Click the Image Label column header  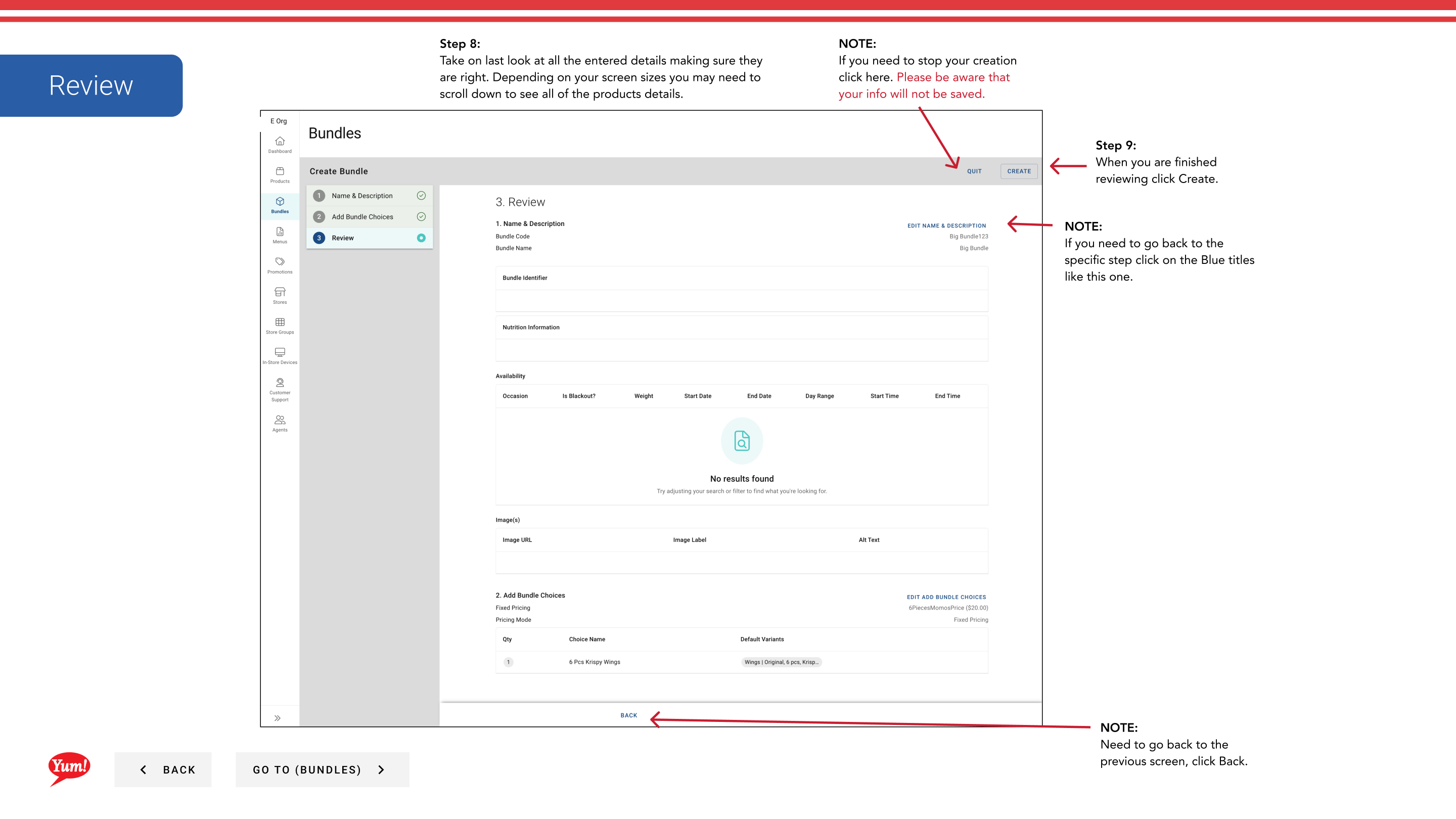tap(690, 540)
